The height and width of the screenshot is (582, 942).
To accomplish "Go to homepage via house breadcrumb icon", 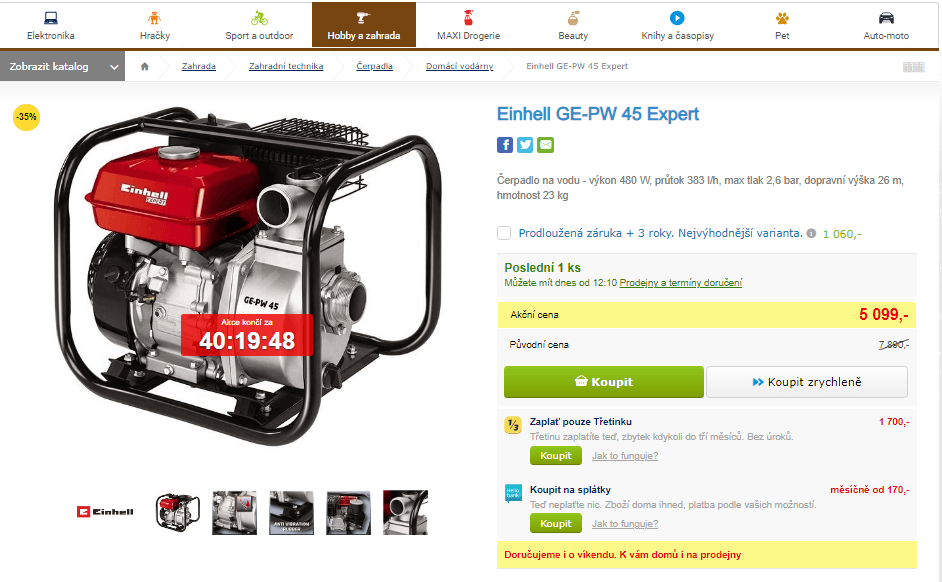I will pos(145,67).
